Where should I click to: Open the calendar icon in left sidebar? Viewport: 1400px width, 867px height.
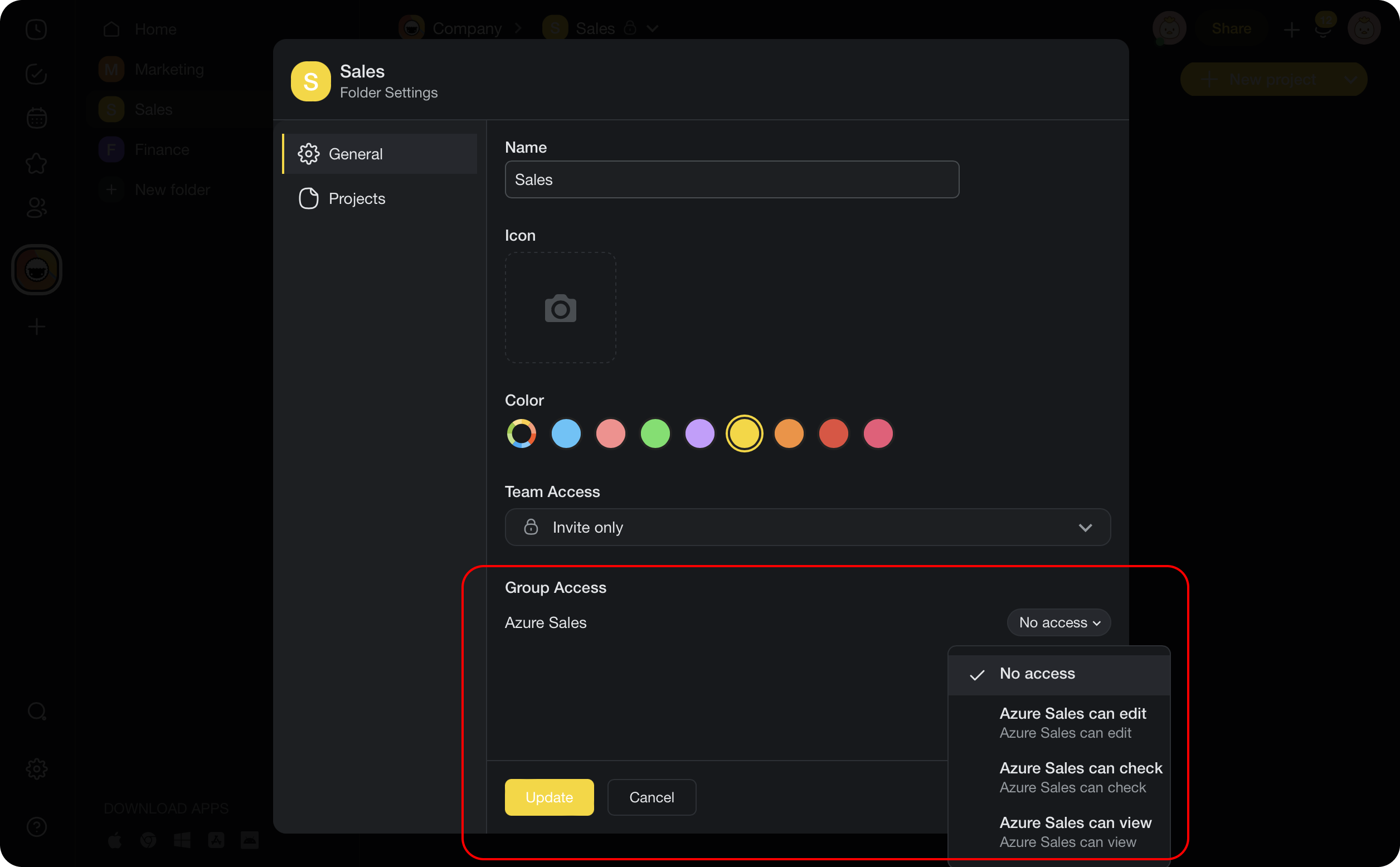(x=36, y=118)
